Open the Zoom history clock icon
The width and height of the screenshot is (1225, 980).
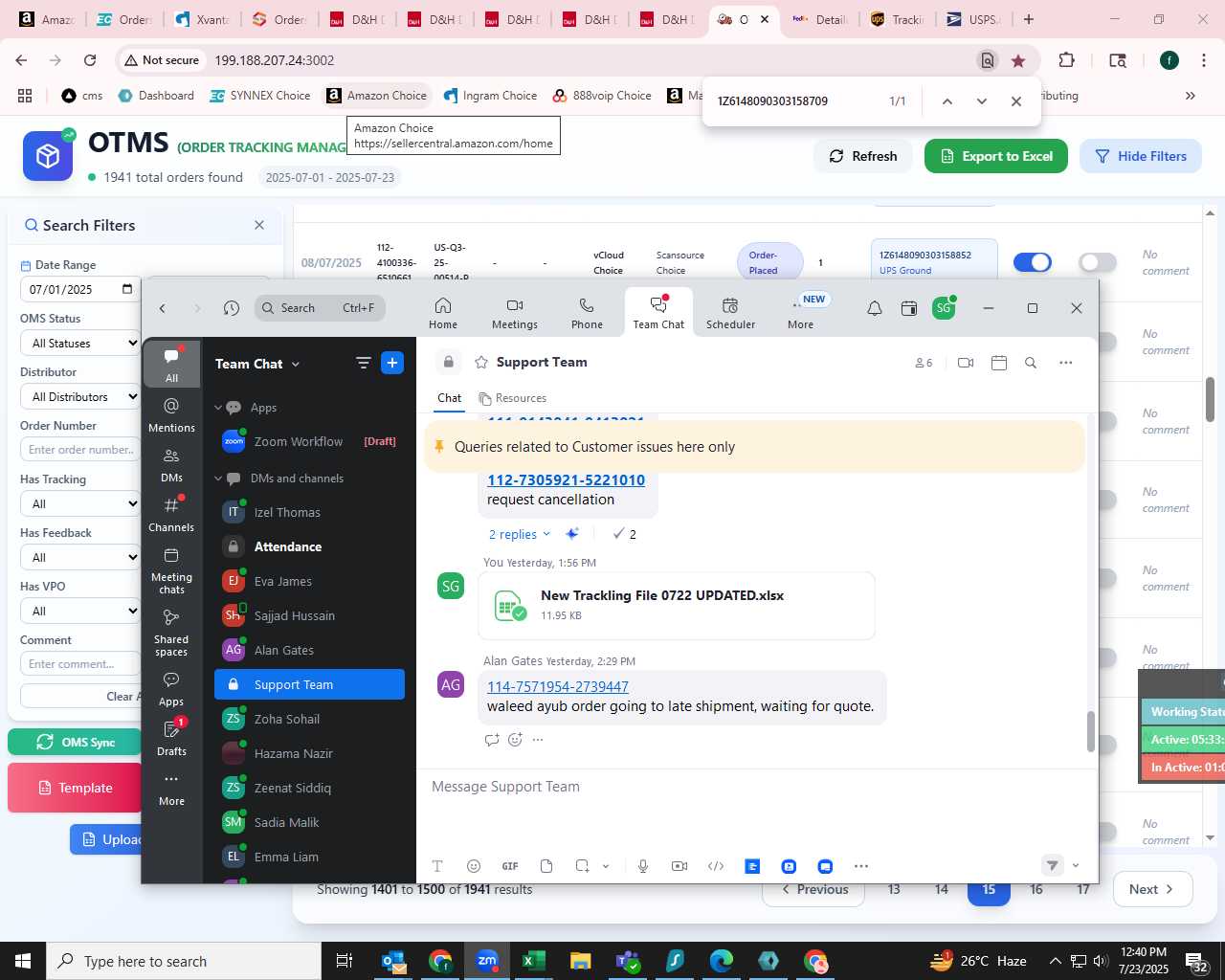pyautogui.click(x=231, y=308)
